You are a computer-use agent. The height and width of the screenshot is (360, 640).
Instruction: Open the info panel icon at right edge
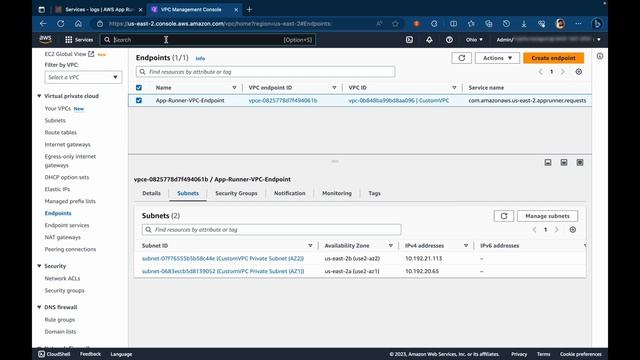coord(600,56)
